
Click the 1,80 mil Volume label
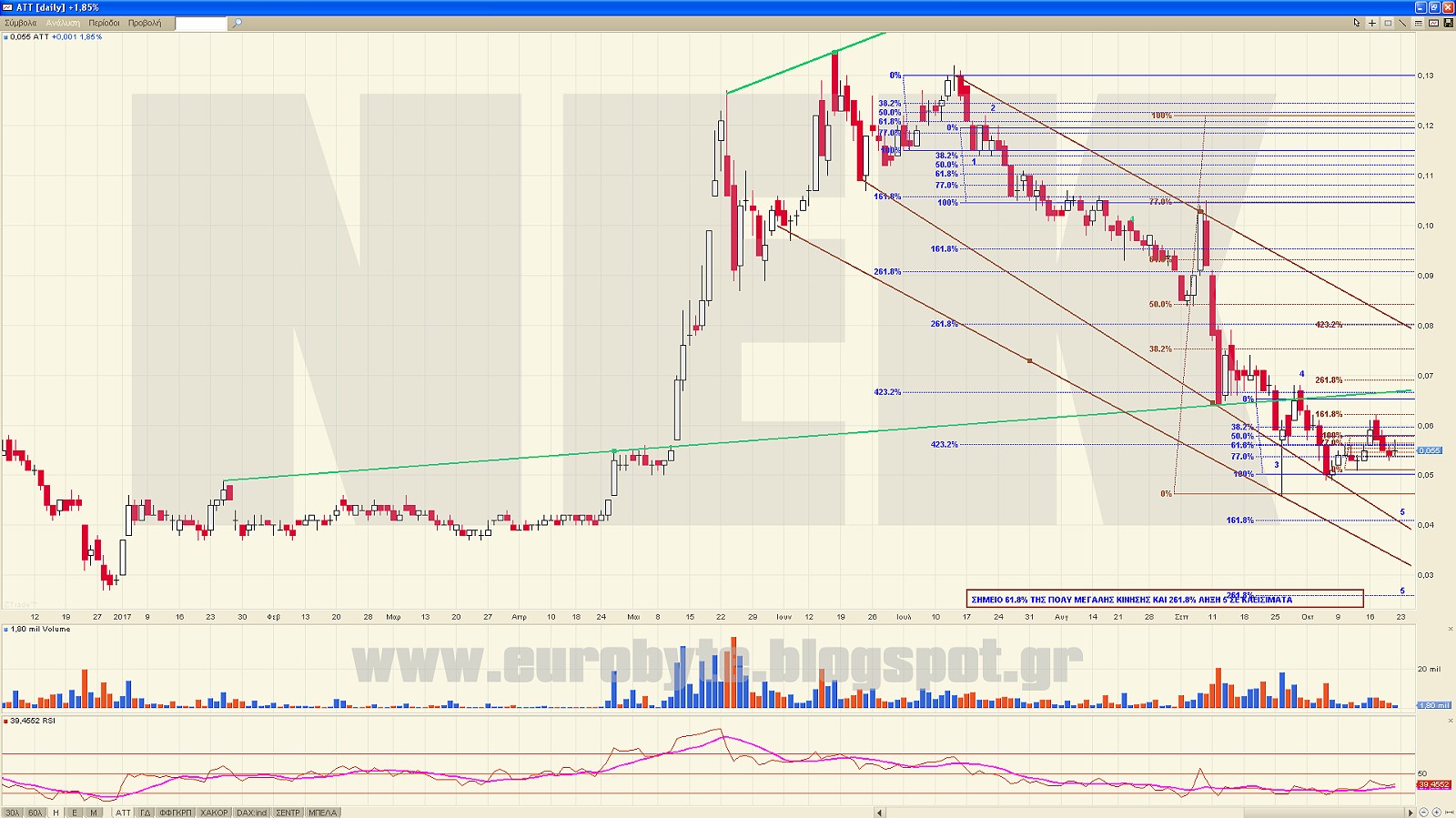tap(37, 629)
